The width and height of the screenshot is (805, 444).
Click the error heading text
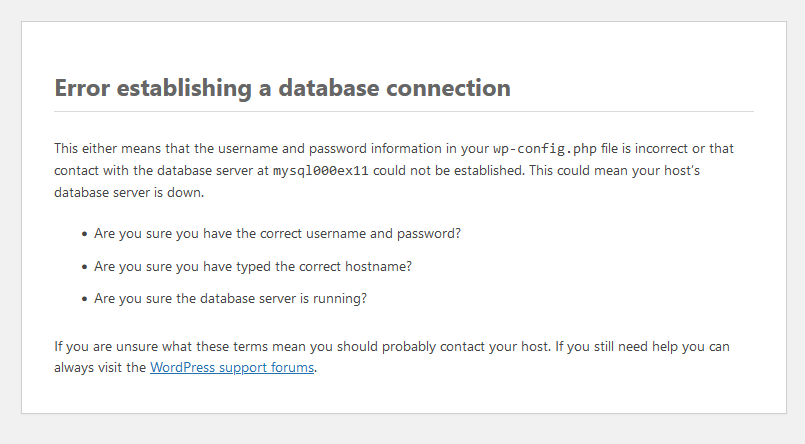pyautogui.click(x=282, y=88)
